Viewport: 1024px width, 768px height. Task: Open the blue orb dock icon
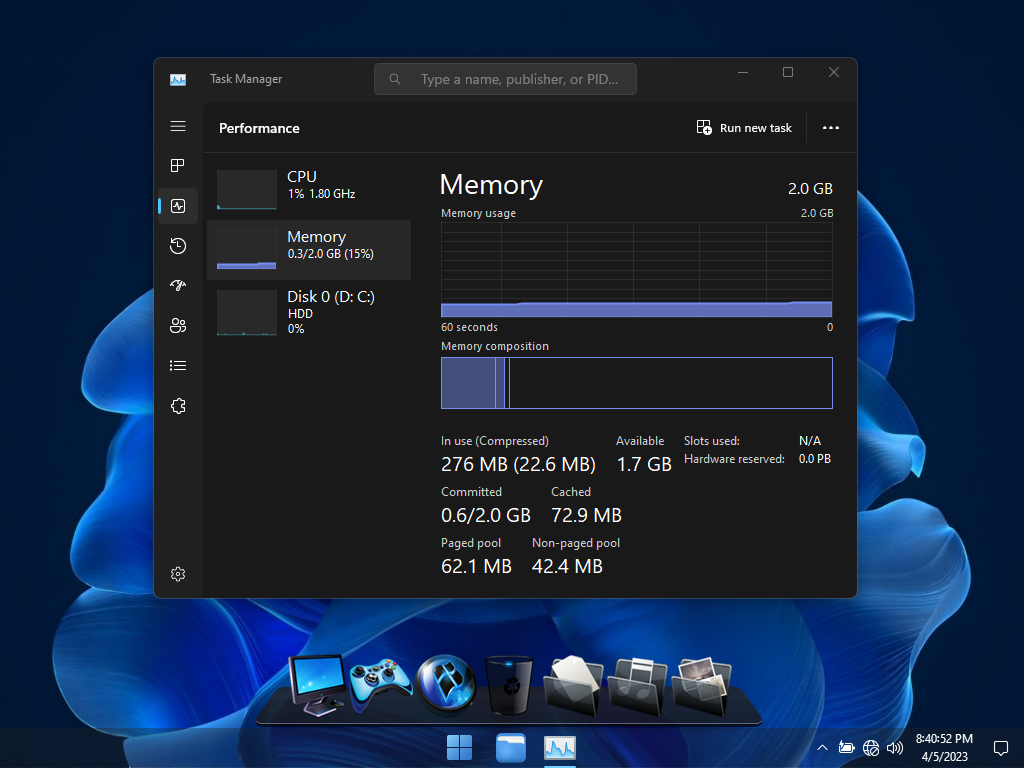(x=446, y=683)
